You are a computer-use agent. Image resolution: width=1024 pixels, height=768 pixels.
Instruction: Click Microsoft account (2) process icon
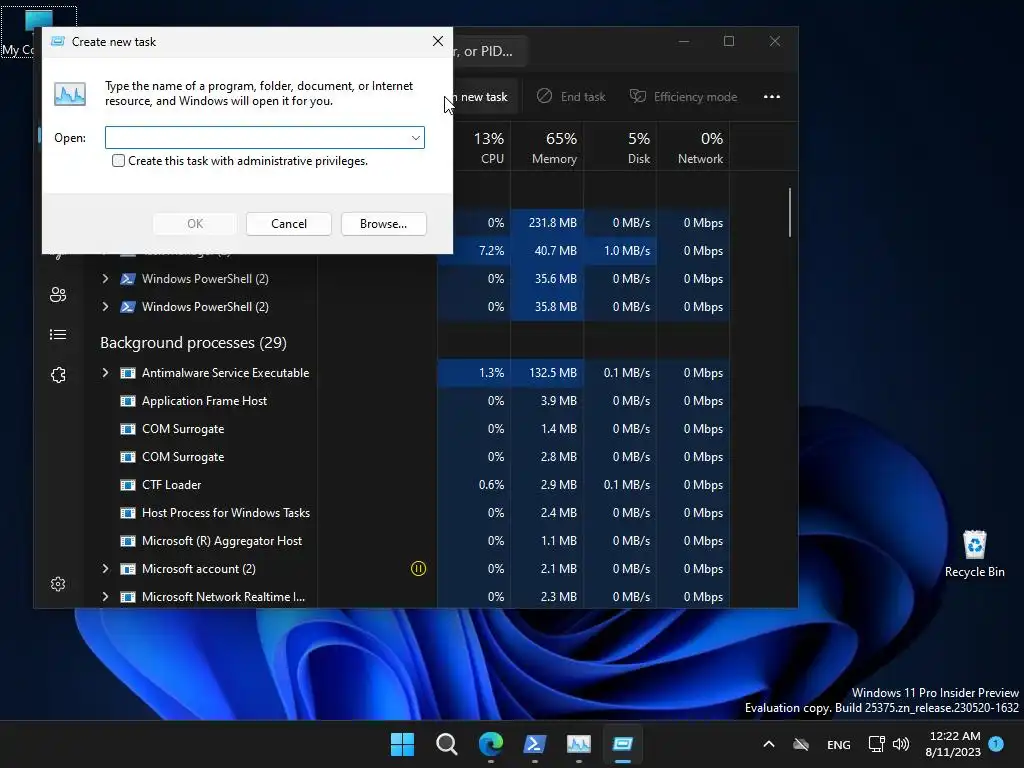coord(128,569)
